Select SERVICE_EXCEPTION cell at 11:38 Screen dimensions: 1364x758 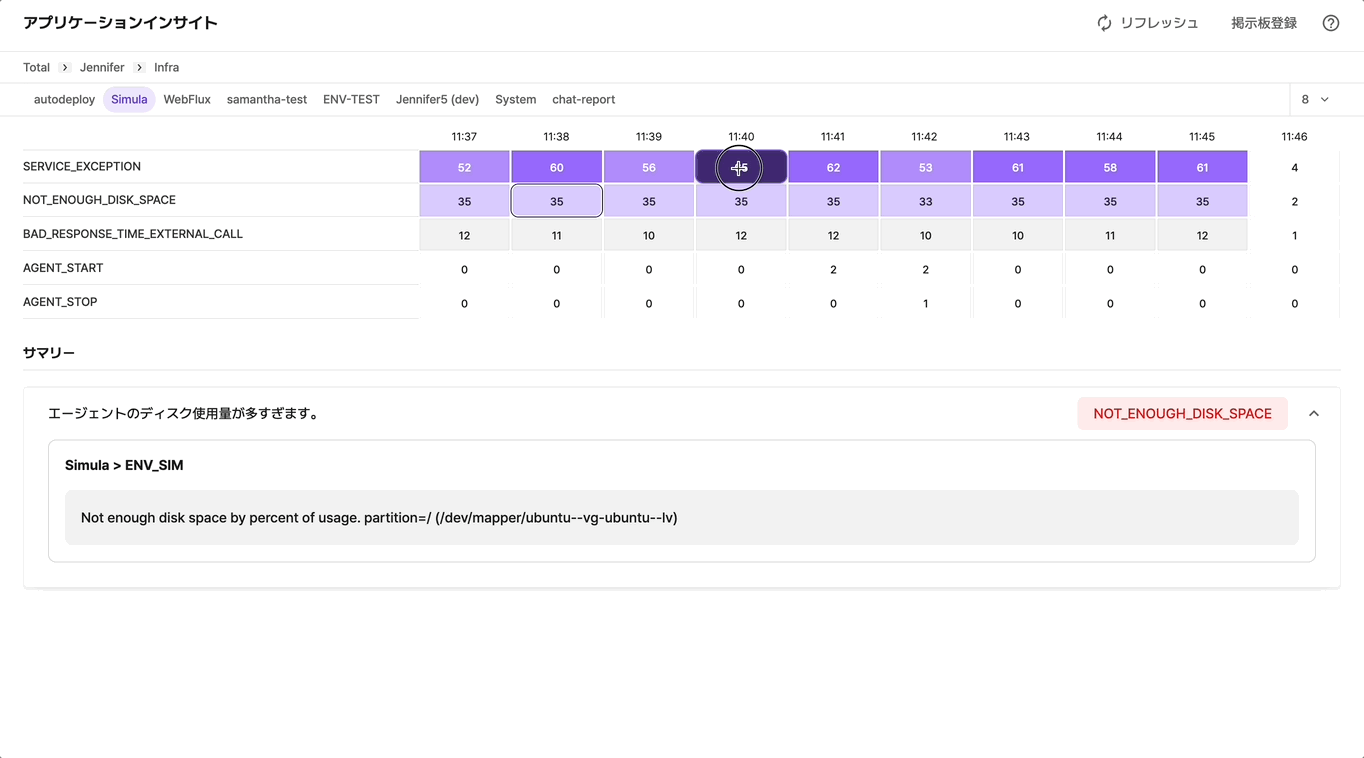click(556, 167)
